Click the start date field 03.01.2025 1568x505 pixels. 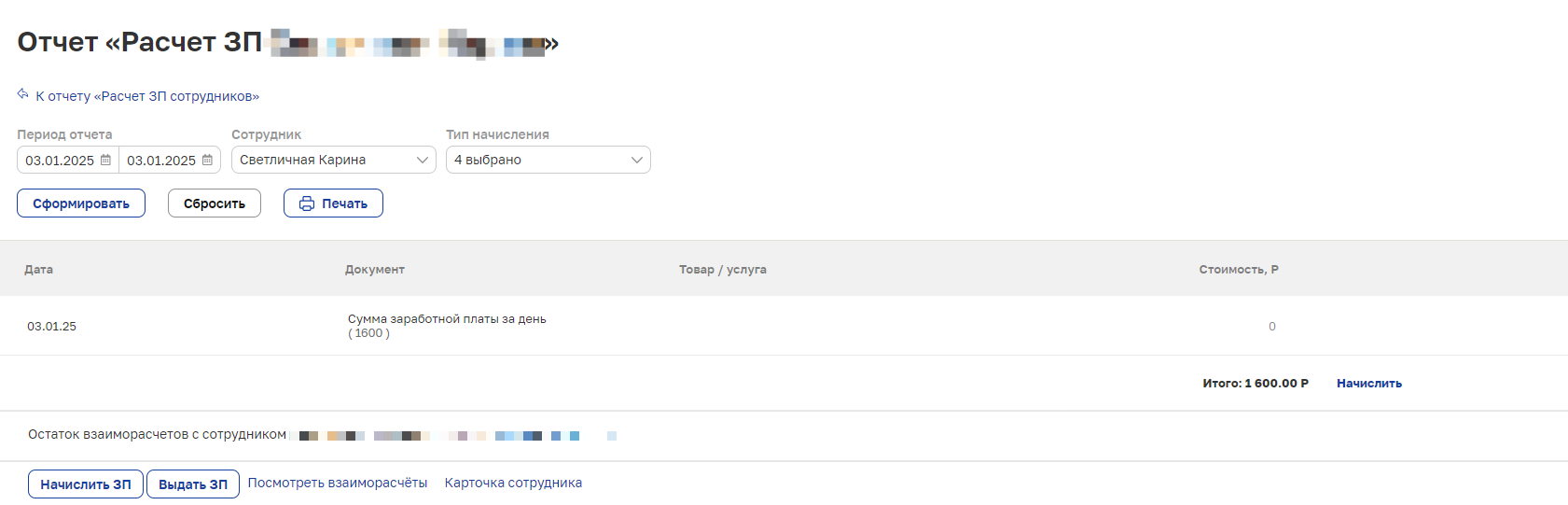[60, 160]
